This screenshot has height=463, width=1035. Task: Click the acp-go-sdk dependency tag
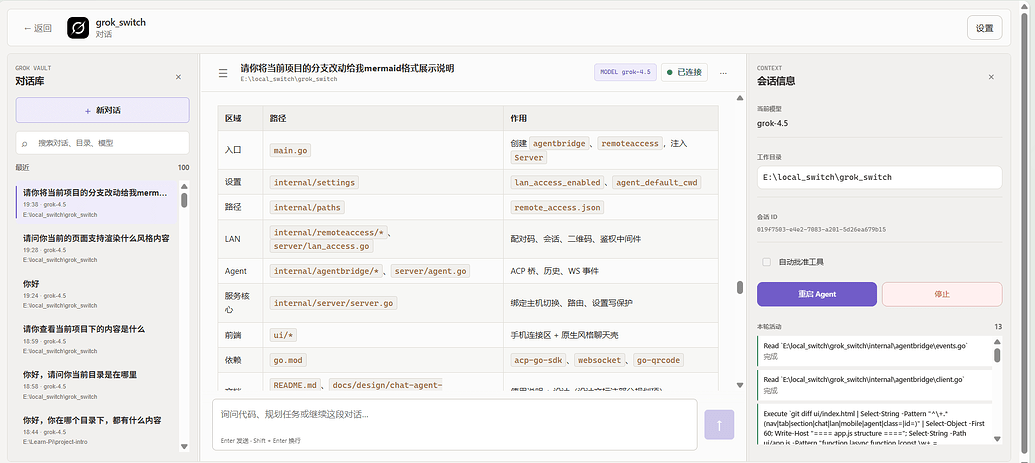pyautogui.click(x=539, y=361)
